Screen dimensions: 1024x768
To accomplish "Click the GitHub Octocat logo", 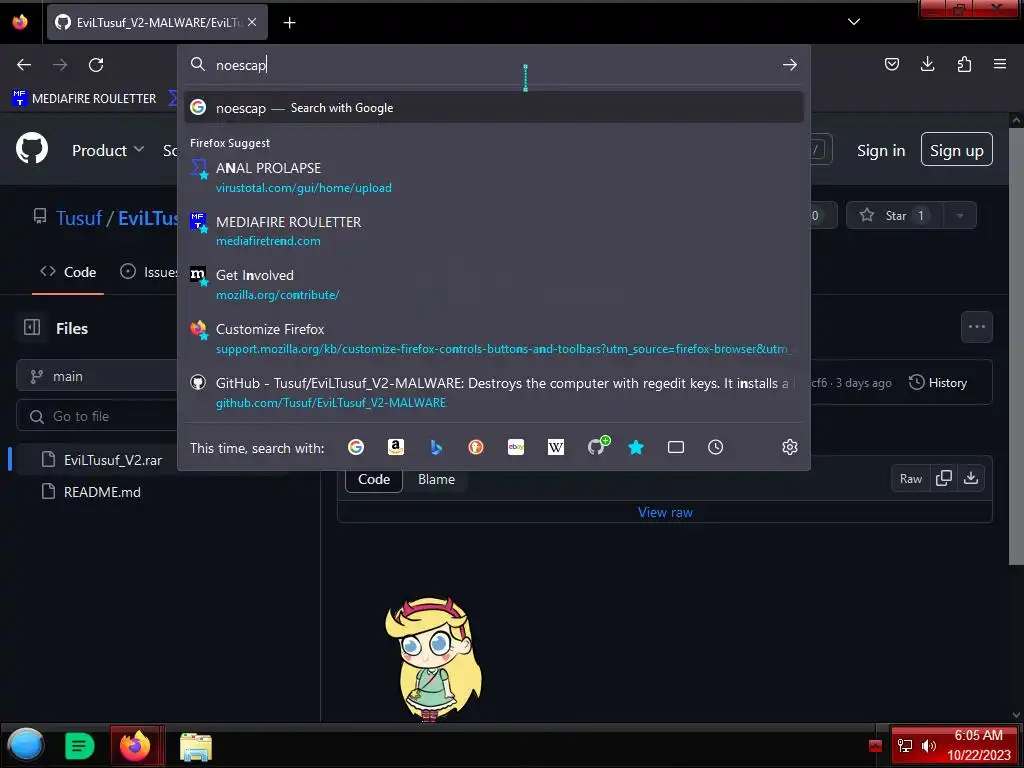I will pyautogui.click(x=32, y=148).
